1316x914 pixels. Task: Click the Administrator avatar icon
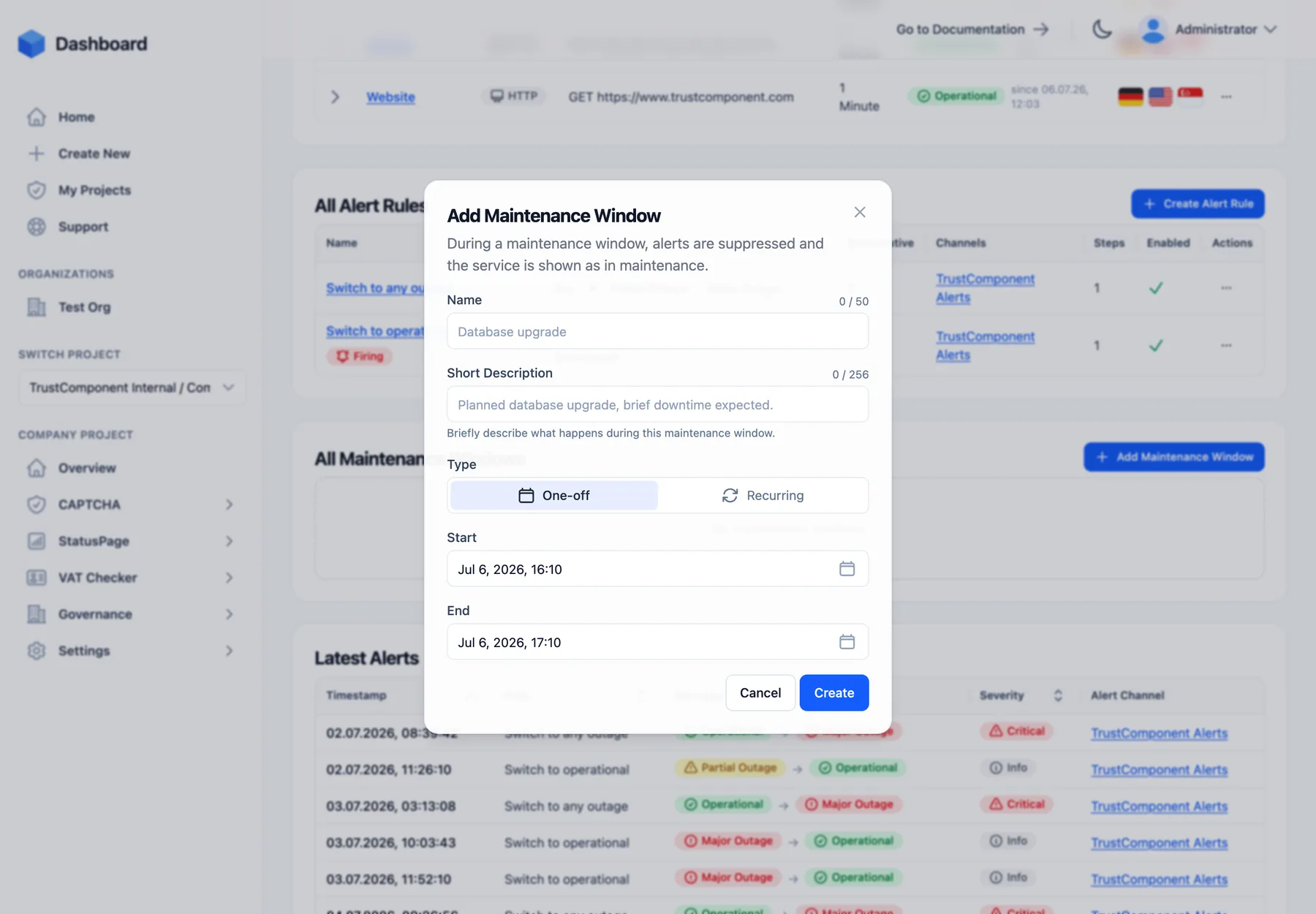click(x=1153, y=29)
